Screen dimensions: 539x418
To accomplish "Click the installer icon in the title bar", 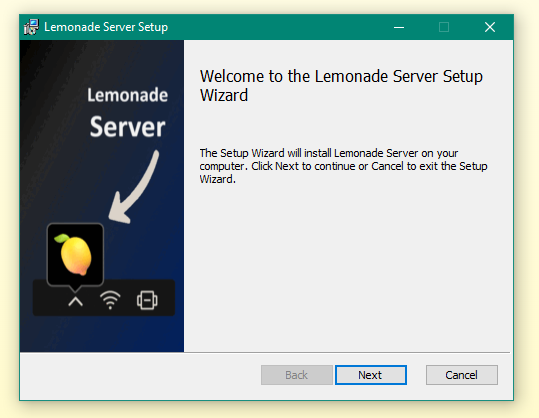I will pyautogui.click(x=31, y=27).
